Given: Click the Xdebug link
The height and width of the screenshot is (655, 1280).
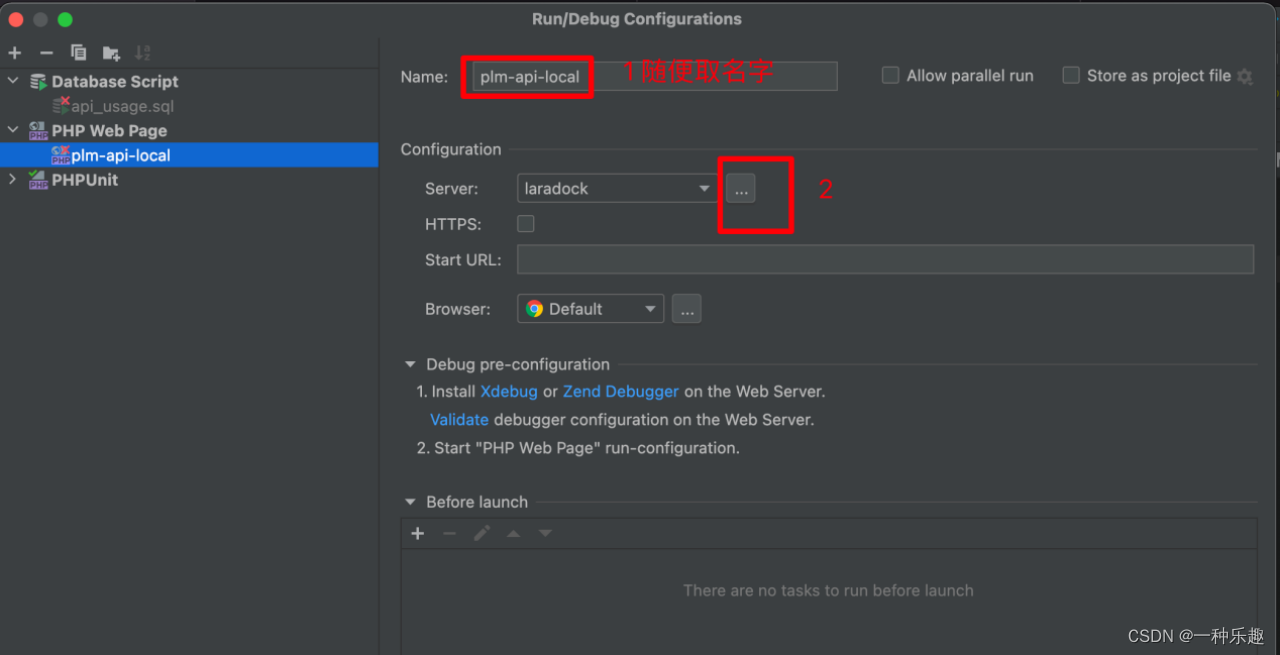Looking at the screenshot, I should click(509, 391).
